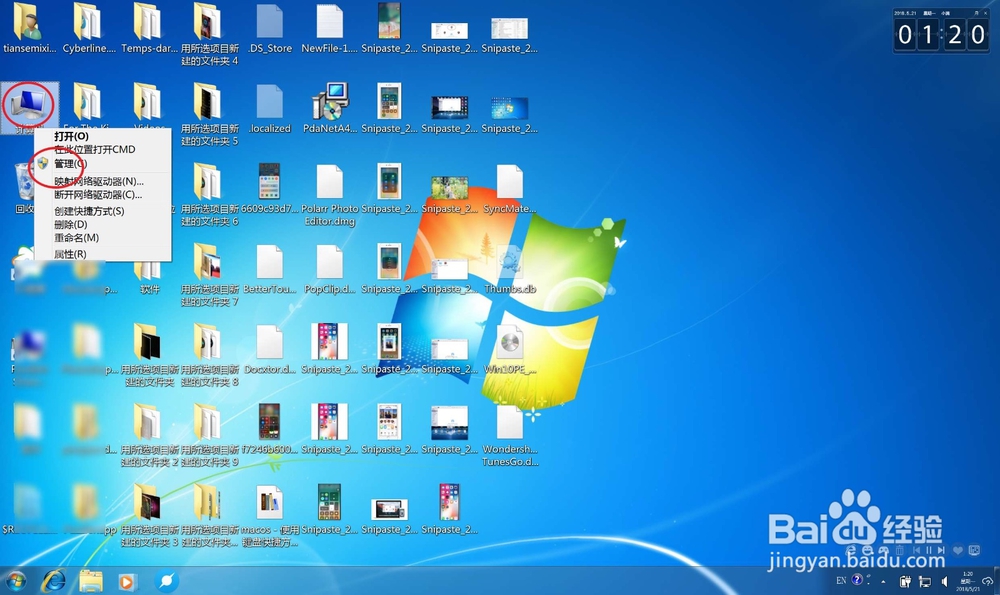Screen dimensions: 1000x595
Task: Select folder 用所选项目新建的文件夹 9
Action: point(209,436)
